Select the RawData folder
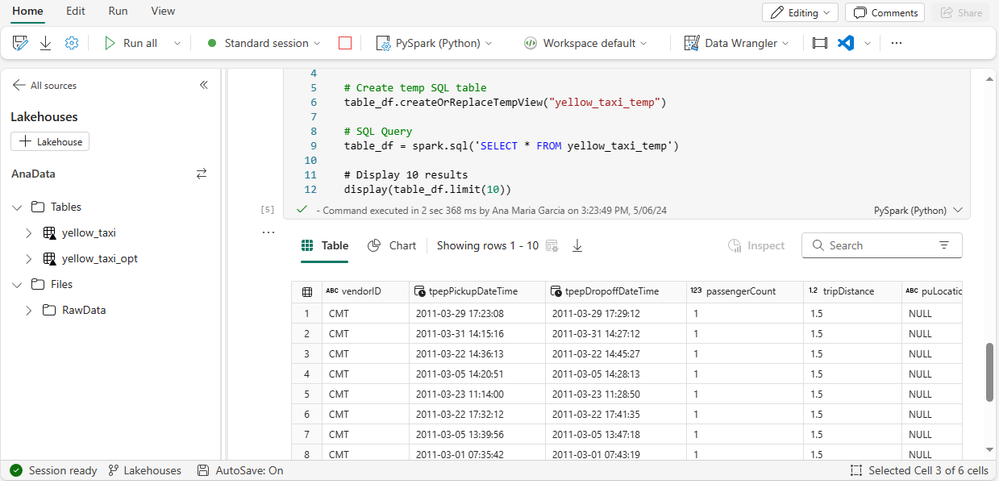 tap(83, 310)
